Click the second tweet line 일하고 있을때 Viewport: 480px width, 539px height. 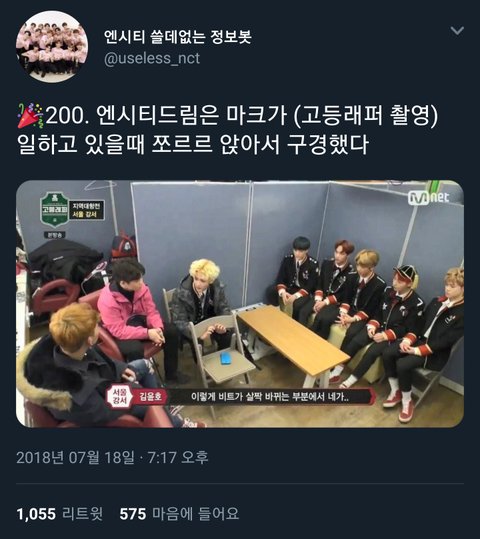pyautogui.click(x=193, y=144)
